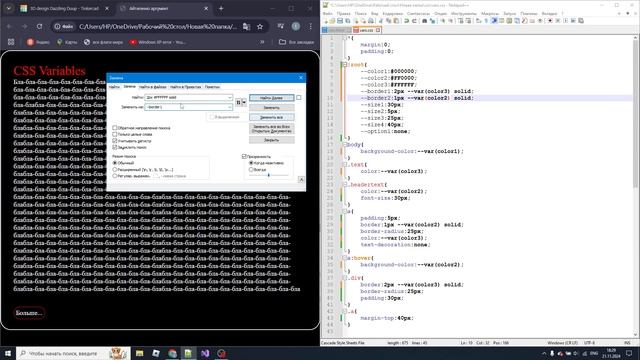Click 'Заменить всё' button
This screenshot has height=360, width=640.
tap(271, 117)
